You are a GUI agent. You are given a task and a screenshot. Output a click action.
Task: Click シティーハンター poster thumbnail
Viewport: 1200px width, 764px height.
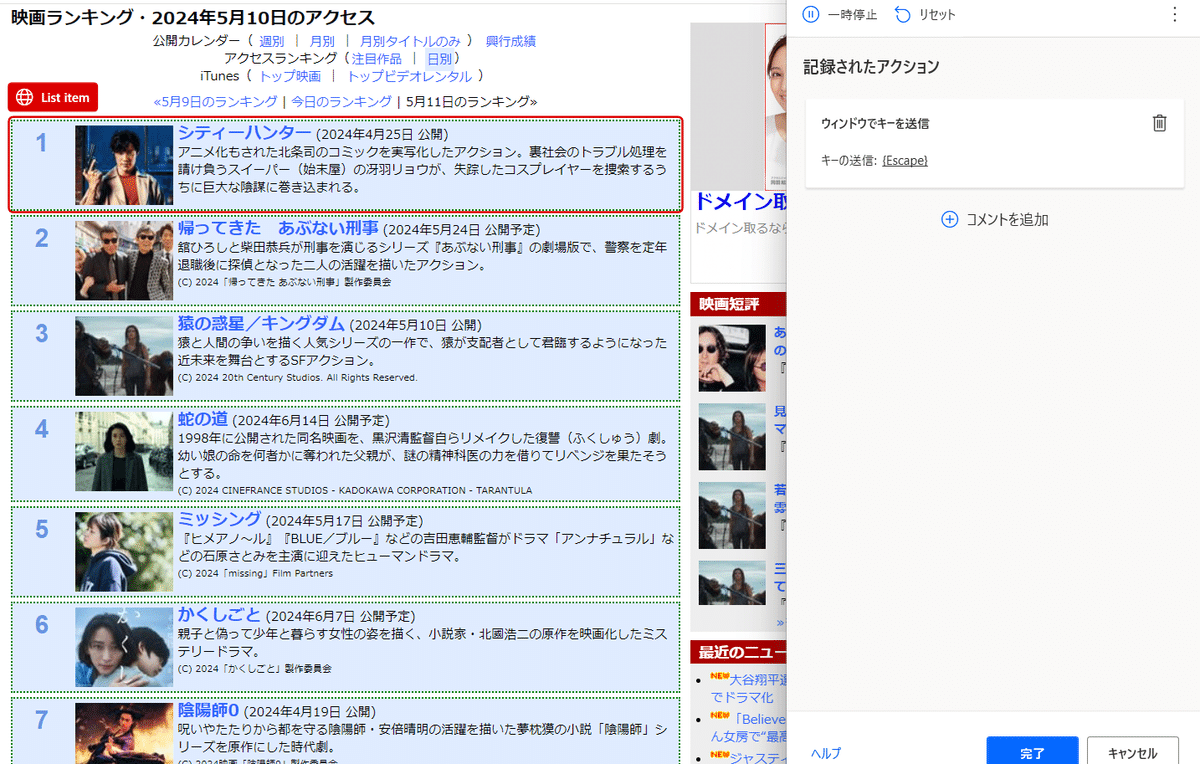[124, 165]
